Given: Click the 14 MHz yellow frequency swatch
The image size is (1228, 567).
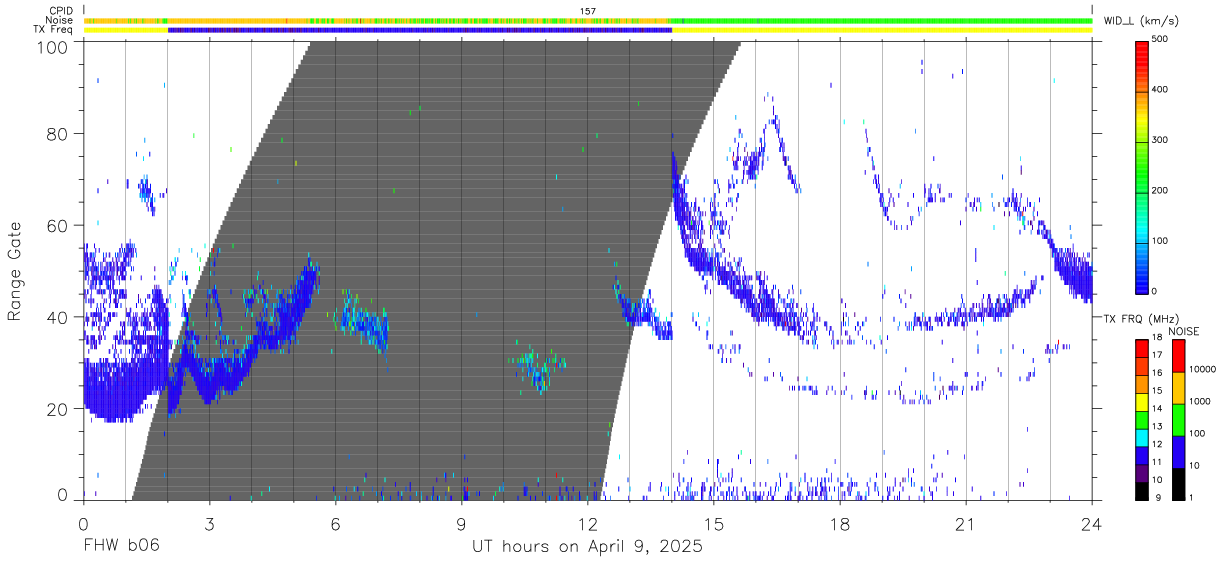Looking at the screenshot, I should coord(1143,404).
